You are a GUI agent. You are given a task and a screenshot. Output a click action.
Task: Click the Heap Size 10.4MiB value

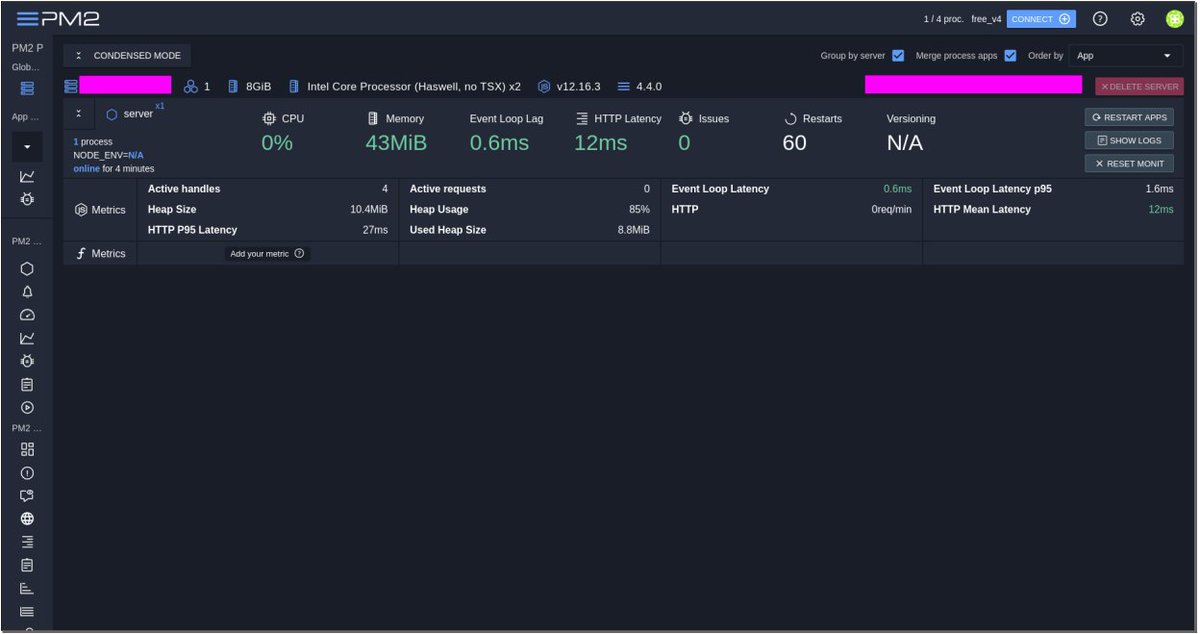pyautogui.click(x=369, y=210)
